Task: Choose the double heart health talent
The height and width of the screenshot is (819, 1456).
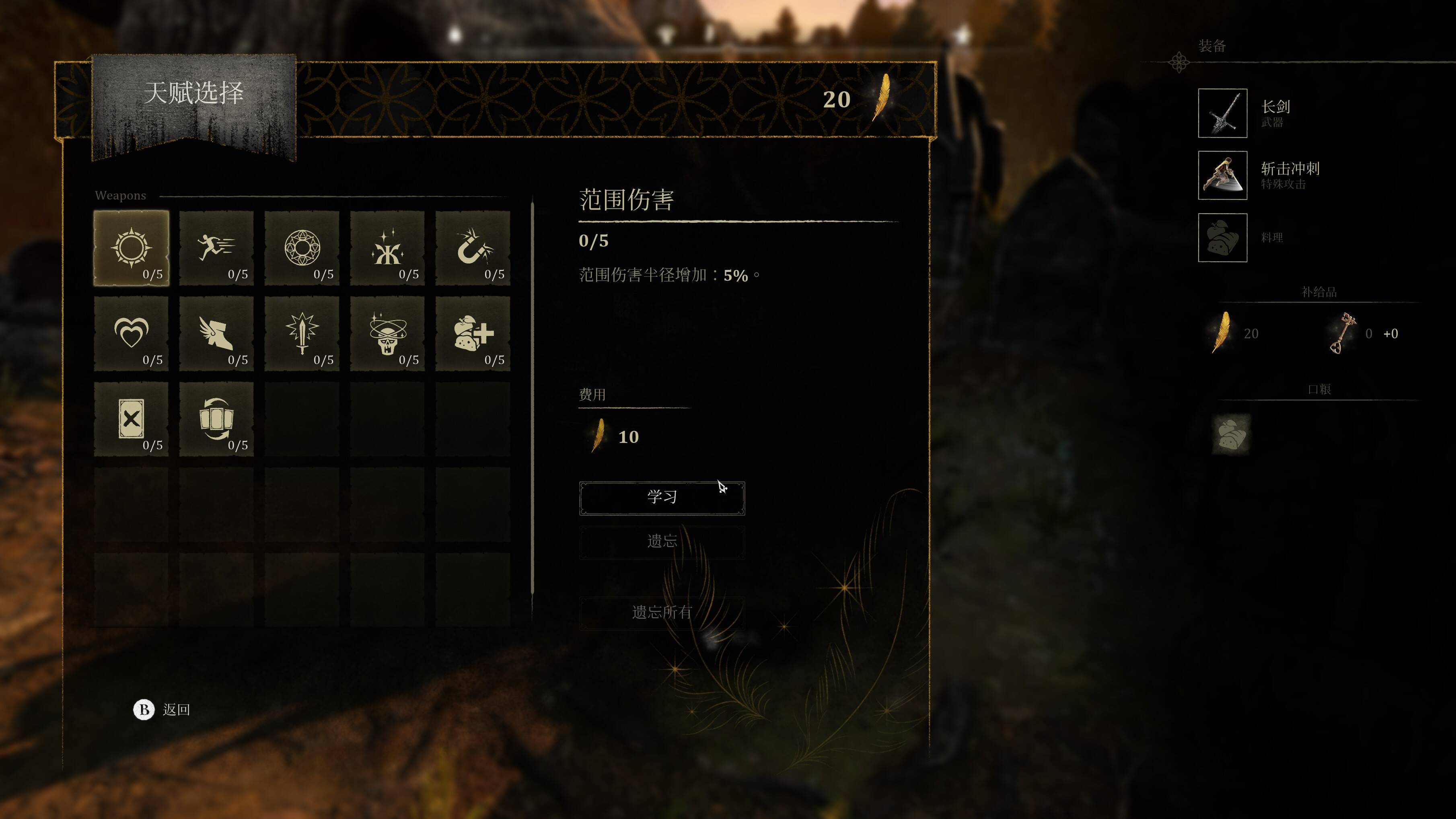Action: click(x=131, y=333)
